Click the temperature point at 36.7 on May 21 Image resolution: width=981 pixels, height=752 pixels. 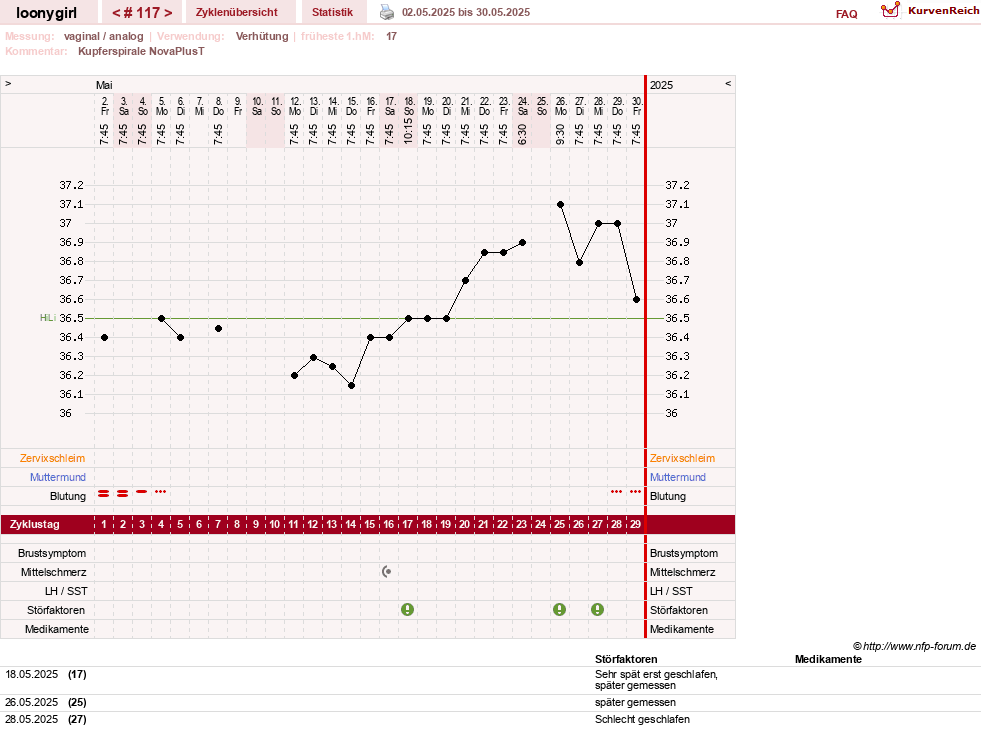click(465, 280)
